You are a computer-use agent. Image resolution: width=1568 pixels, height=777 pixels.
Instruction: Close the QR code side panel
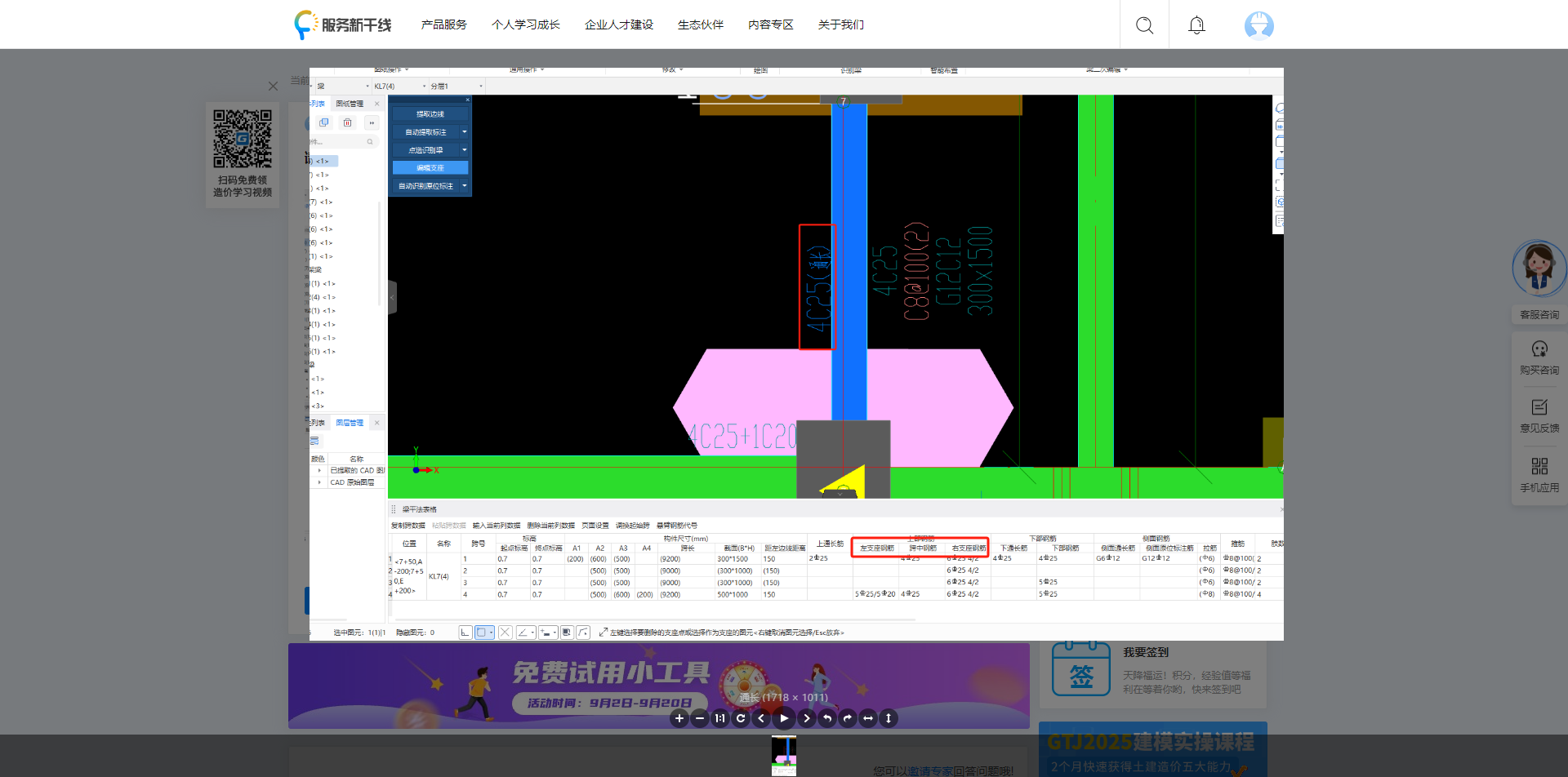[273, 86]
